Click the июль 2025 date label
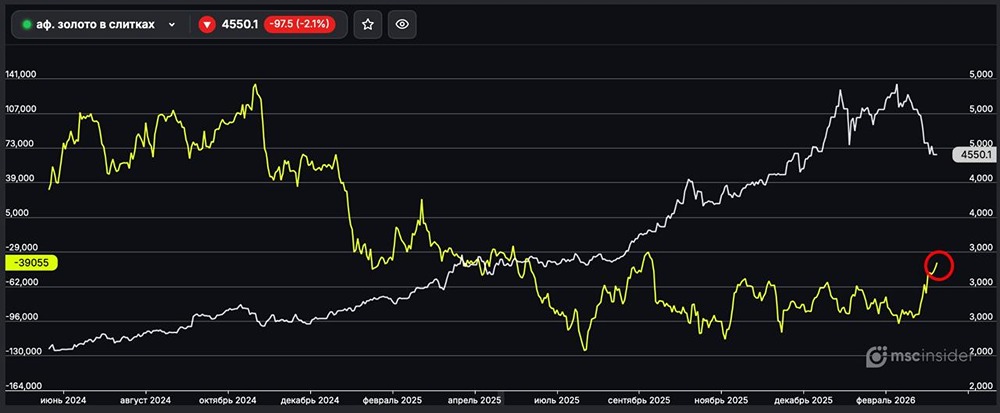The width and height of the screenshot is (1000, 413). (557, 400)
